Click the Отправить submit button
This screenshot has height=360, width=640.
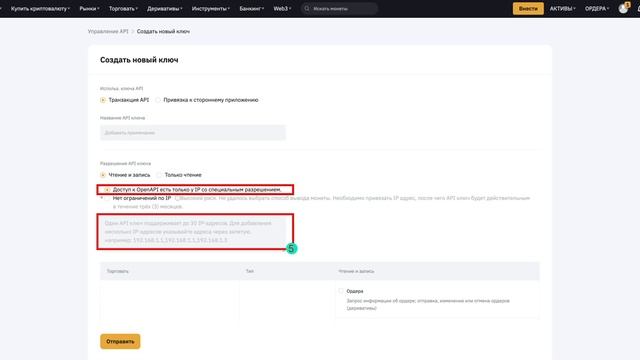120,342
